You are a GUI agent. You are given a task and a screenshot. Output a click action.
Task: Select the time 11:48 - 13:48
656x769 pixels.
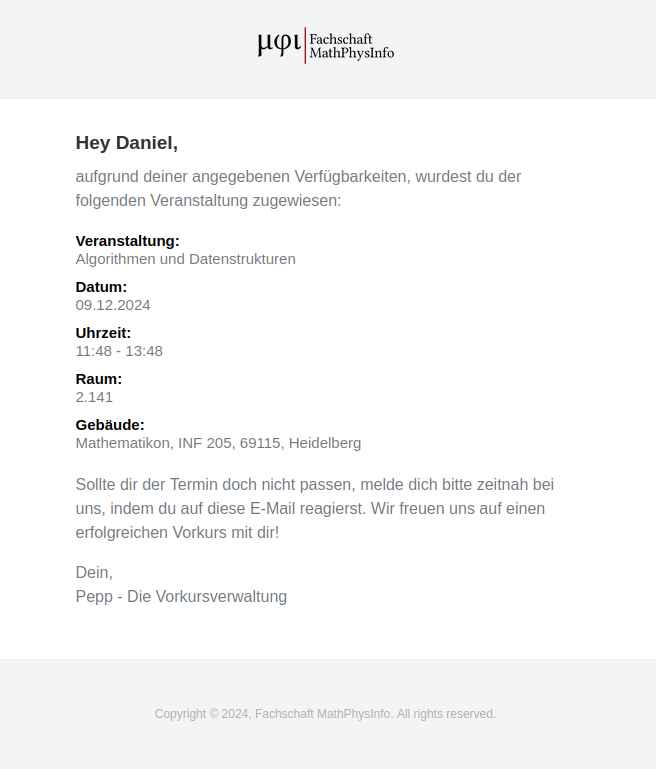click(x=119, y=351)
